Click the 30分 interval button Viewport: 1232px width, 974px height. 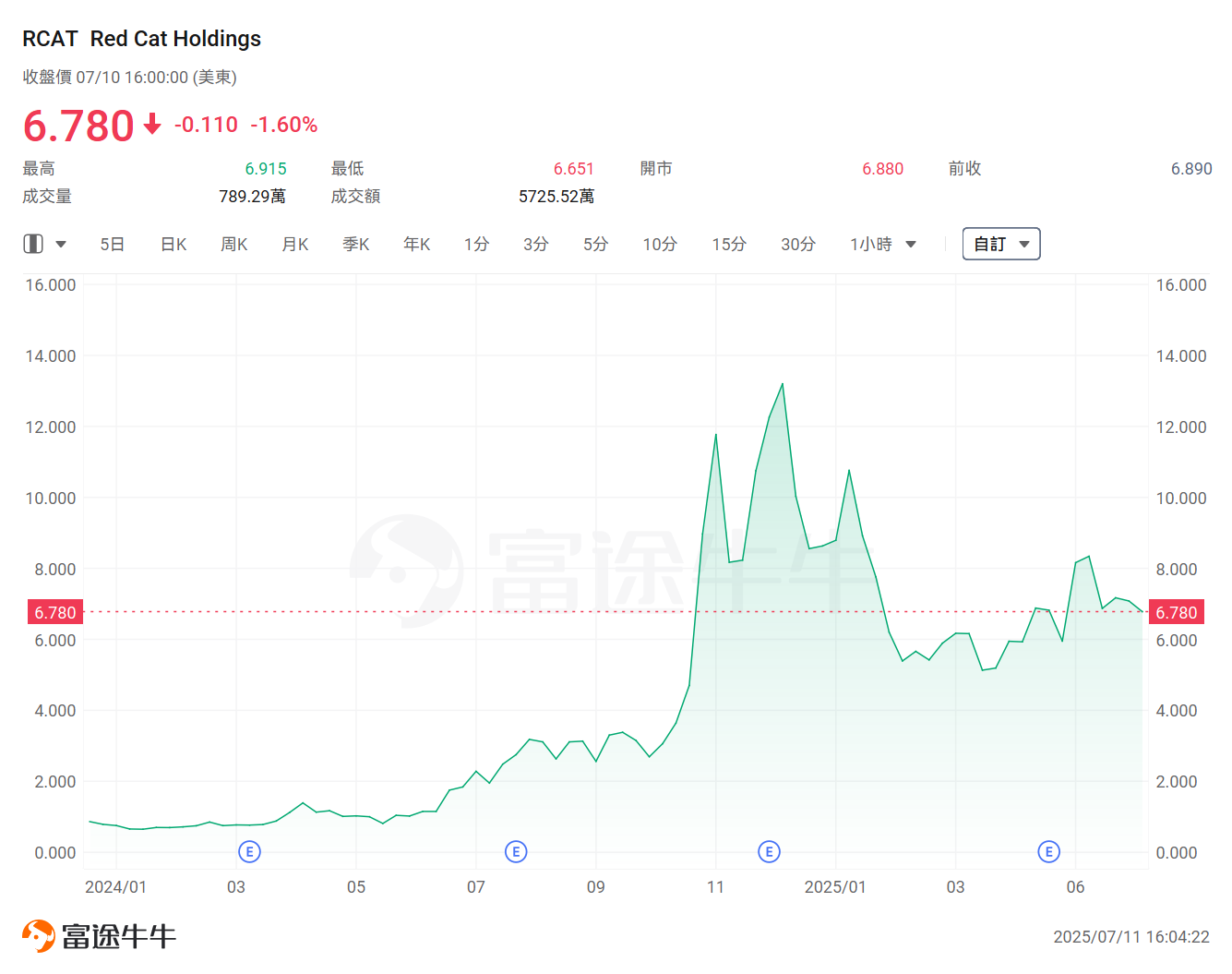tap(797, 245)
